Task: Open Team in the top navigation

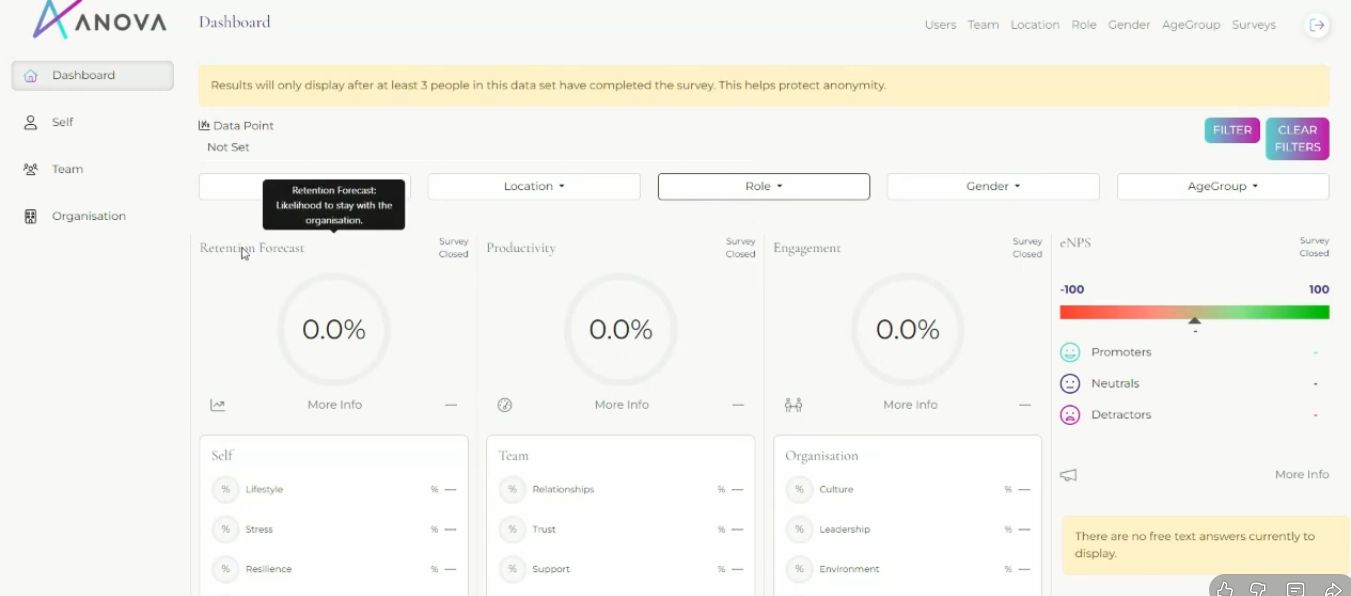Action: pyautogui.click(x=983, y=25)
